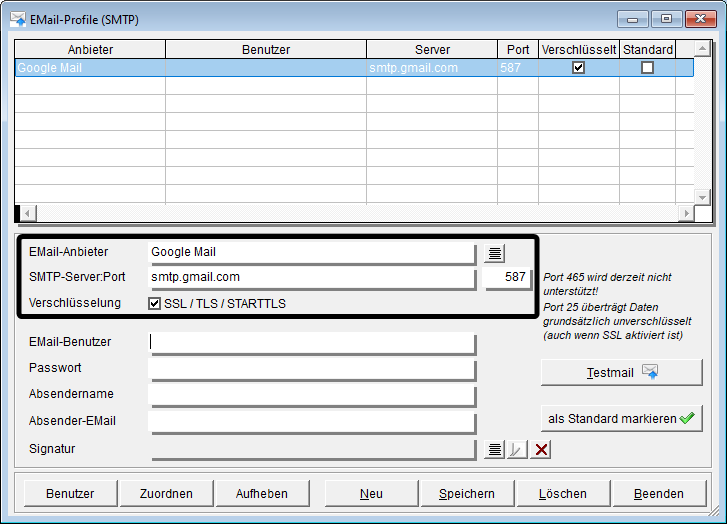Close the EMail-Profile window

click(x=701, y=19)
